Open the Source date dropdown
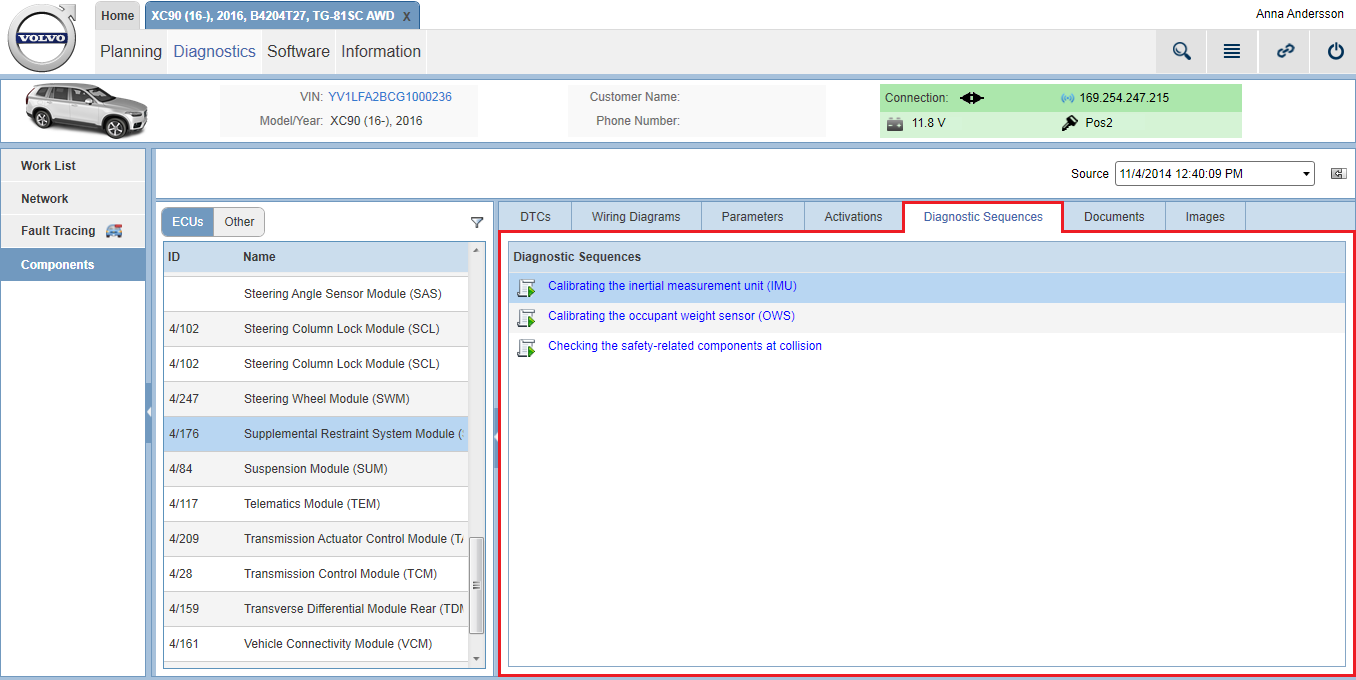This screenshot has width=1356, height=680. click(x=1215, y=174)
